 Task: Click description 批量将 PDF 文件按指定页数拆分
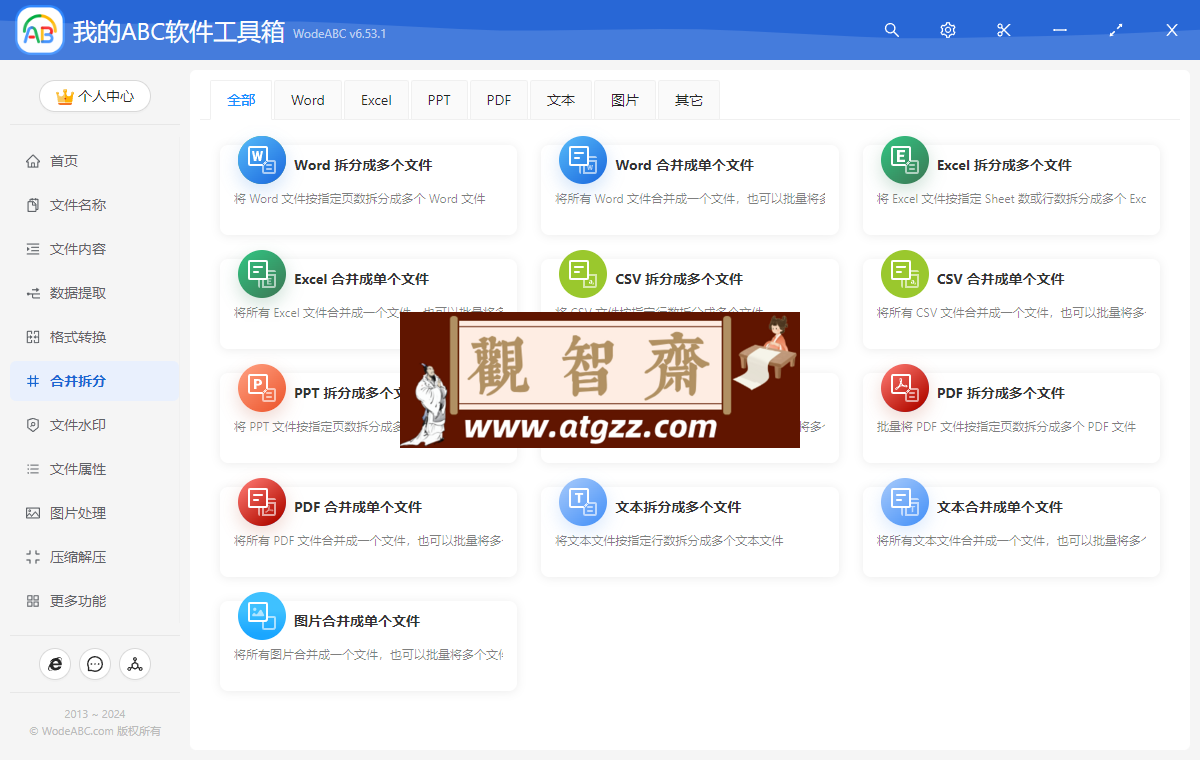[x=1006, y=427]
